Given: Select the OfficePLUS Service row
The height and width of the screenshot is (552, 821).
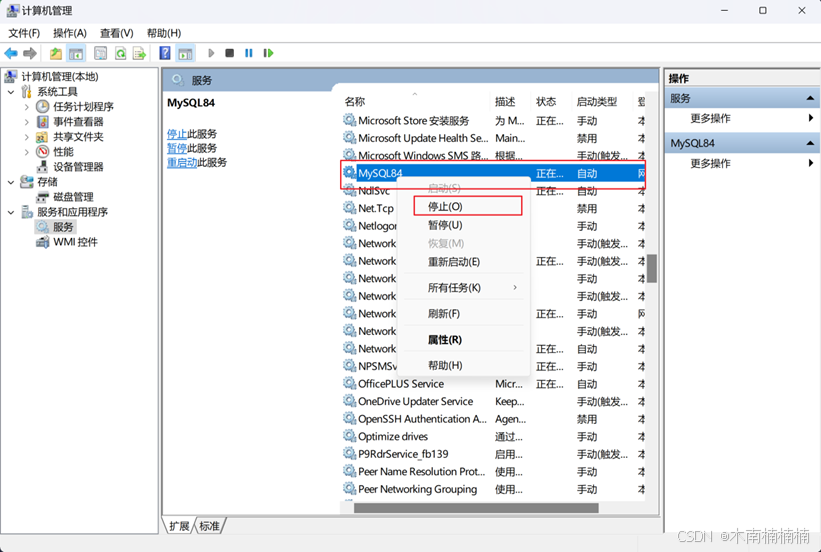Looking at the screenshot, I should 493,384.
